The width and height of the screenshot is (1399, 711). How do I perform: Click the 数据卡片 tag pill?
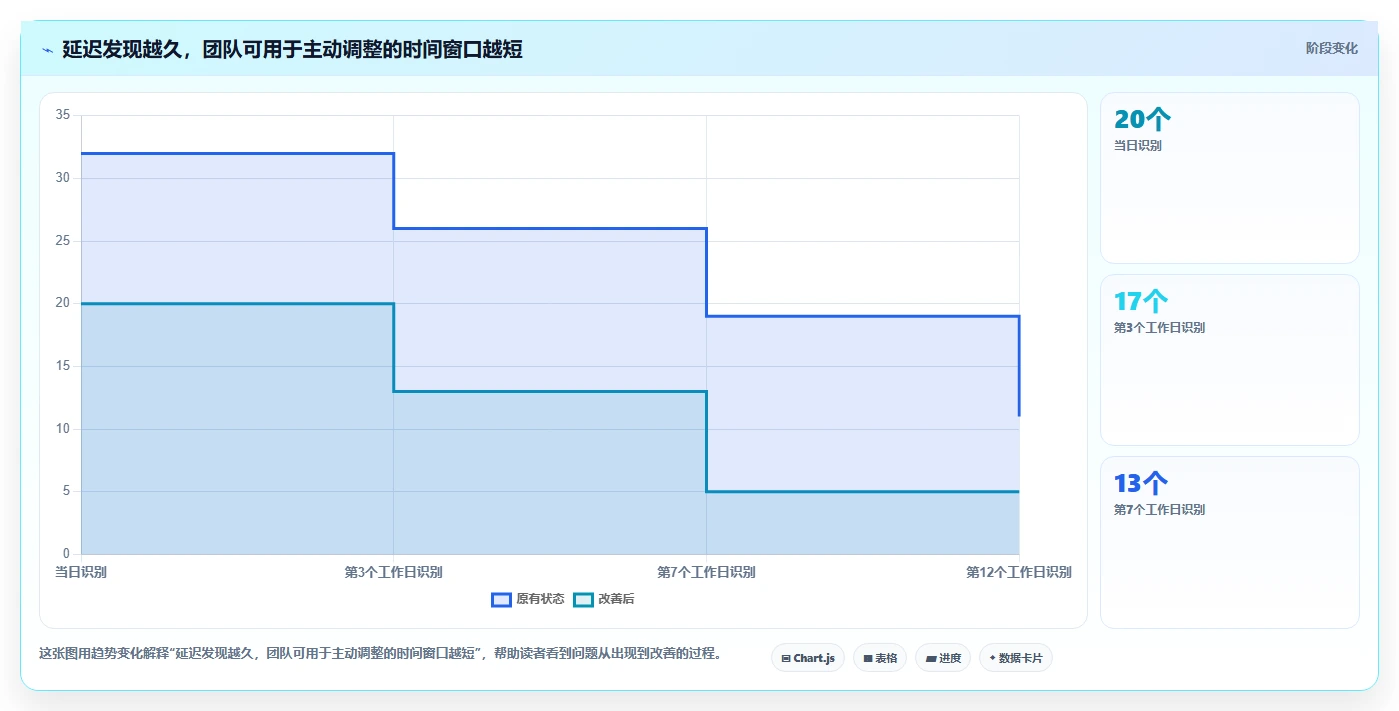1016,658
